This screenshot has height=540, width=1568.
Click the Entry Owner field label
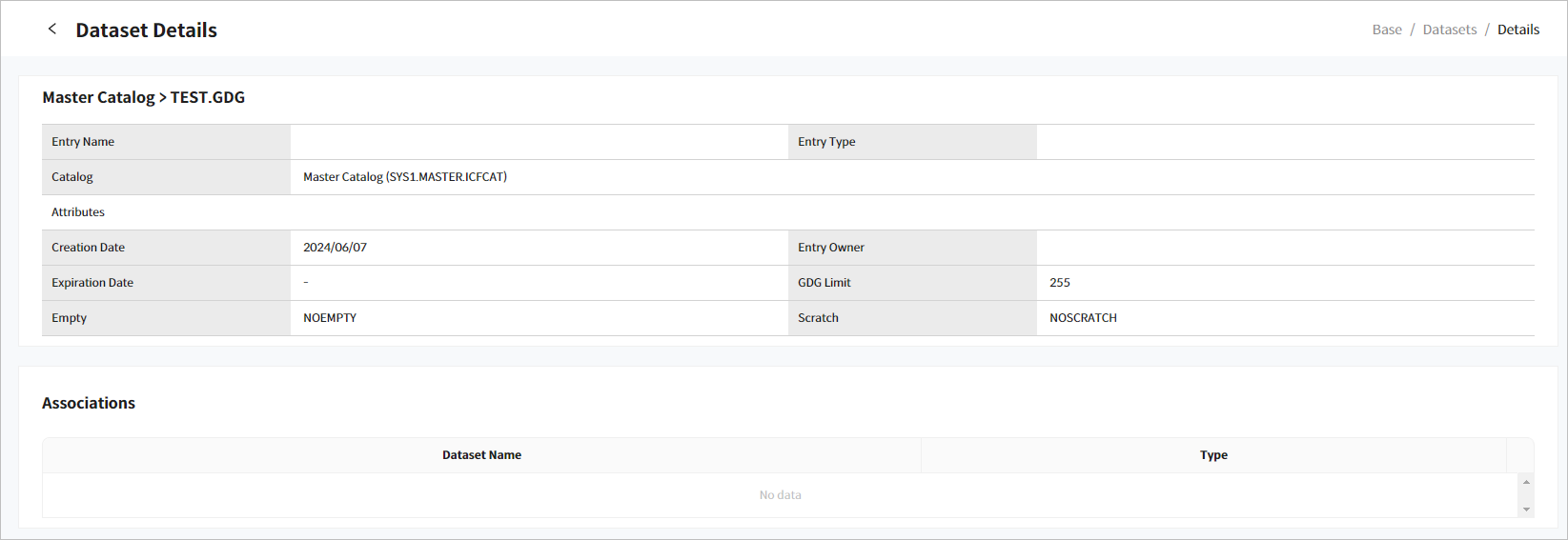[831, 248]
